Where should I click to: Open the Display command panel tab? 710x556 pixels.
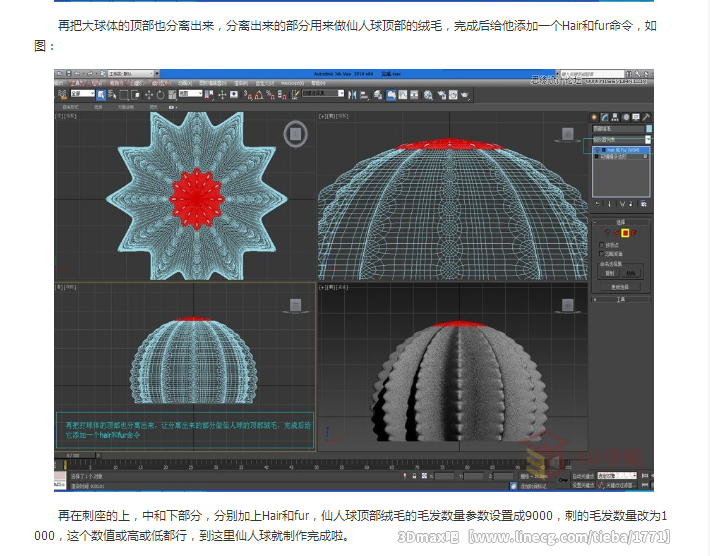(x=636, y=117)
